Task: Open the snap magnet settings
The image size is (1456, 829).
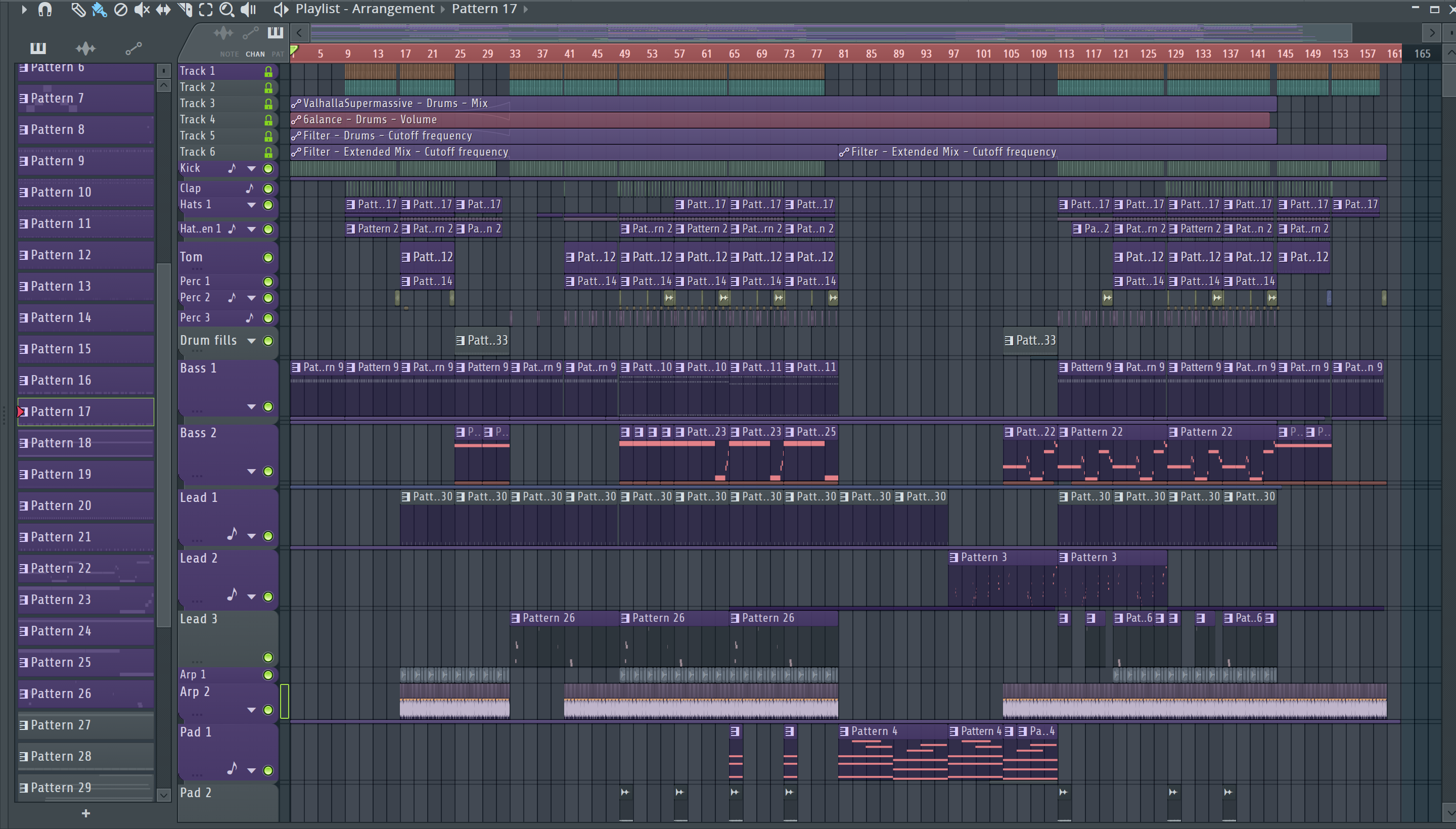Action: coord(44,9)
